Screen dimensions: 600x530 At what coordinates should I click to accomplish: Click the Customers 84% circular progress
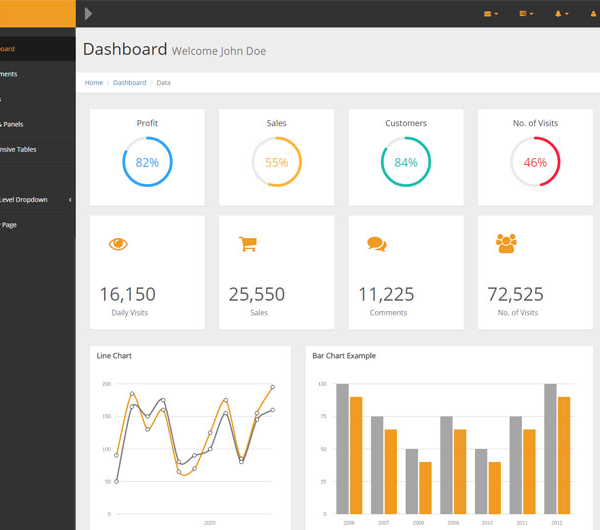click(x=406, y=162)
